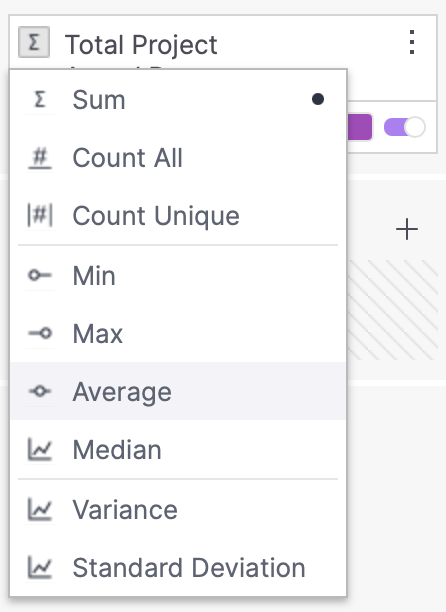Click the selected dot next to Sum
The width and height of the screenshot is (446, 612).
pyautogui.click(x=318, y=99)
